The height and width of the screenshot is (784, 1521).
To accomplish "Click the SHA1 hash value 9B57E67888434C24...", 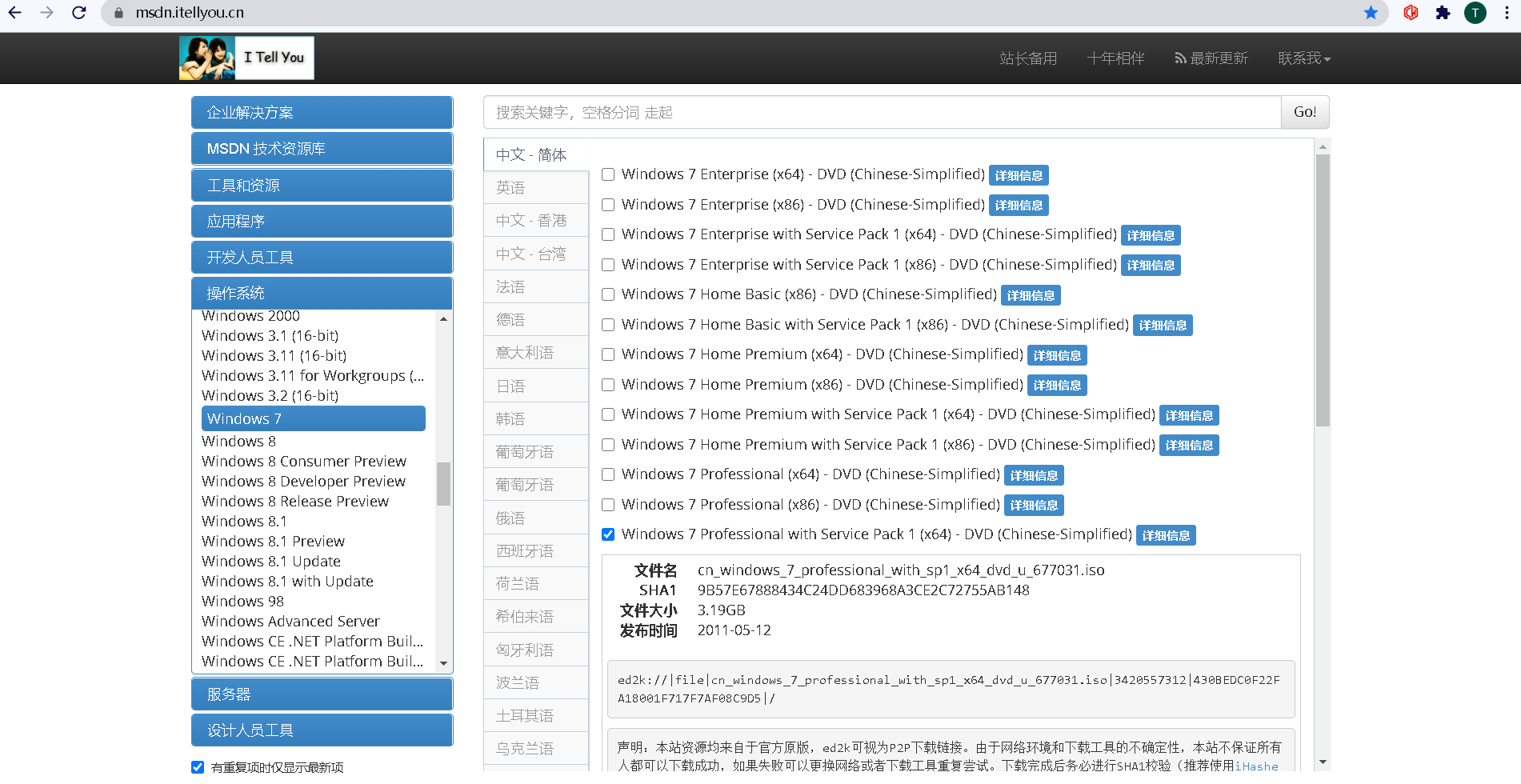I will click(x=863, y=590).
